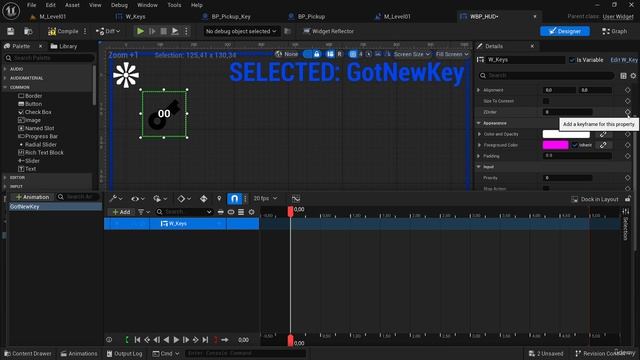Play the level in editor
This screenshot has width=640, height=360.
click(x=140, y=31)
